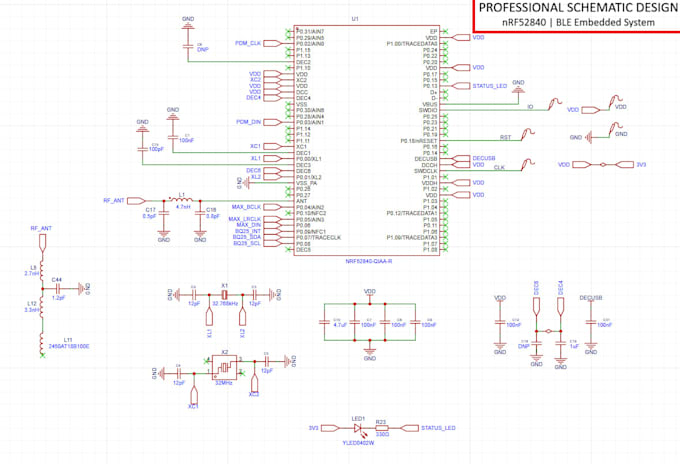The image size is (680, 464).
Task: Select the IO test point probe
Action: [x=554, y=104]
